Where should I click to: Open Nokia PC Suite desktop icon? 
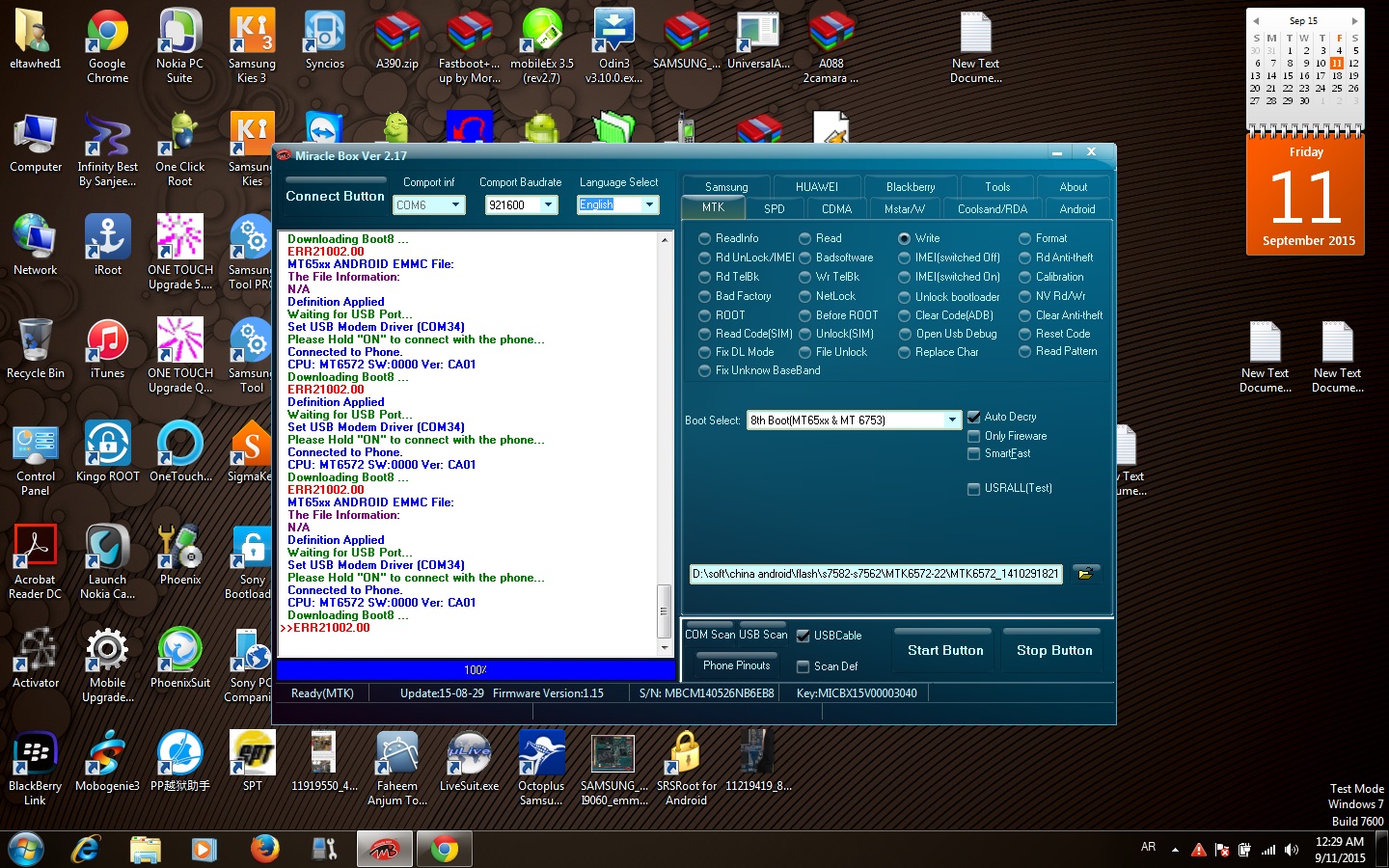click(179, 46)
